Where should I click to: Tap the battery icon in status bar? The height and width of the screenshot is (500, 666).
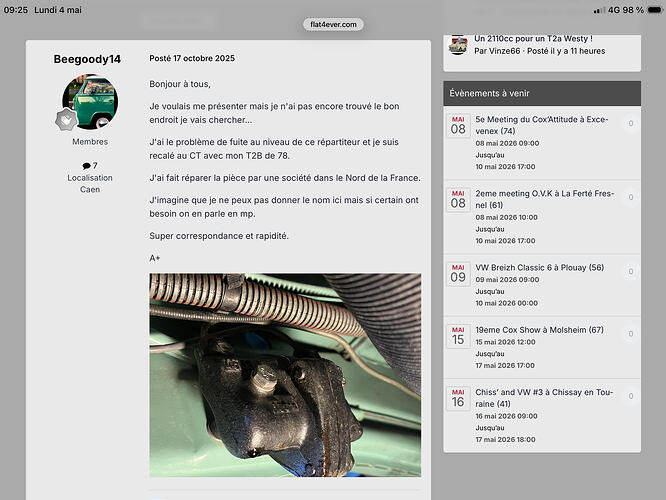655,10
